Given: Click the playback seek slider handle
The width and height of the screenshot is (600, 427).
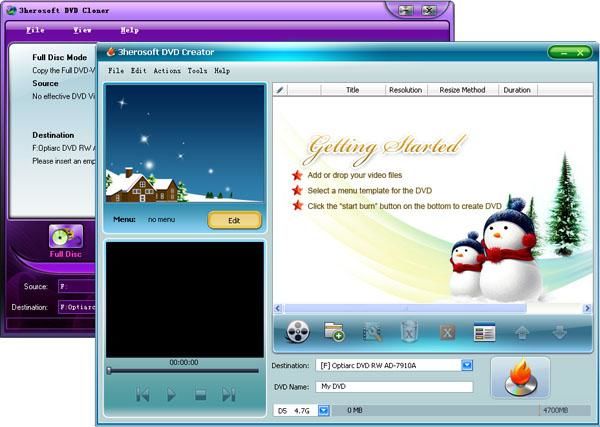Looking at the screenshot, I should (109, 370).
